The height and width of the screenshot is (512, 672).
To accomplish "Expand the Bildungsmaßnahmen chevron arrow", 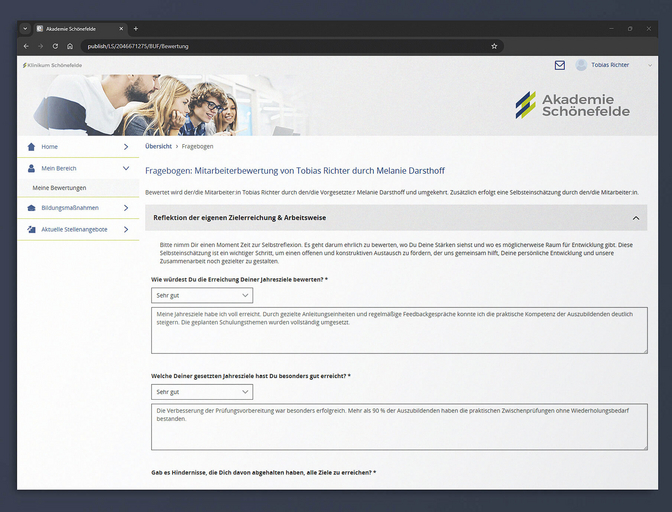I will coord(125,208).
